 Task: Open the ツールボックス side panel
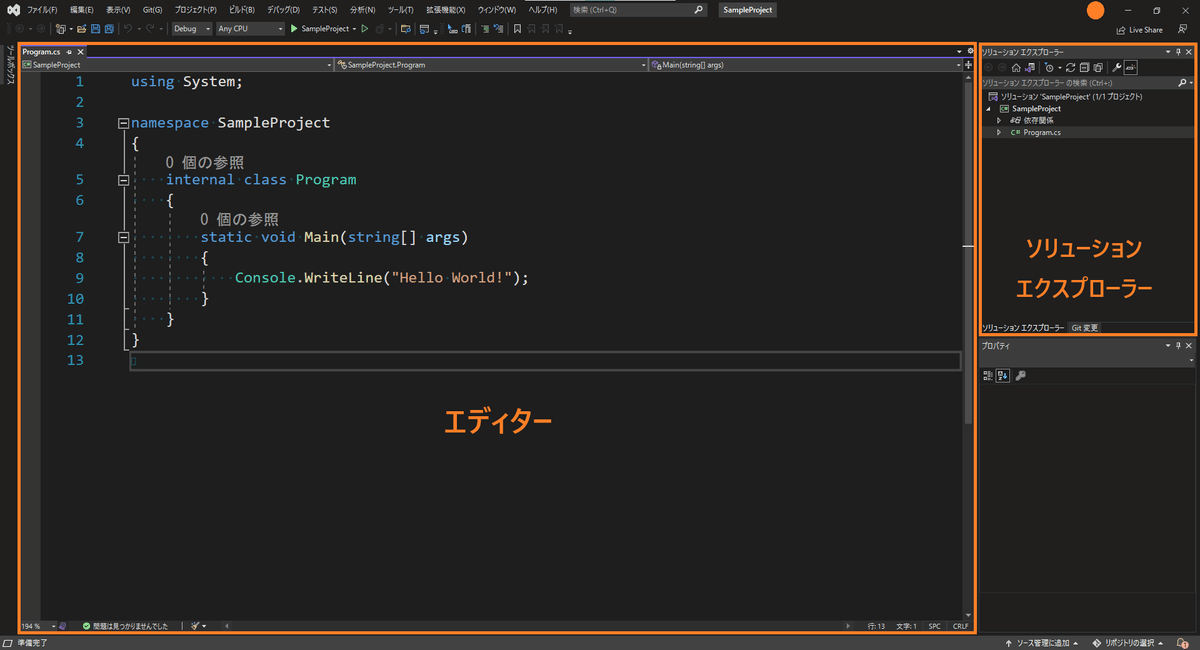pos(9,67)
